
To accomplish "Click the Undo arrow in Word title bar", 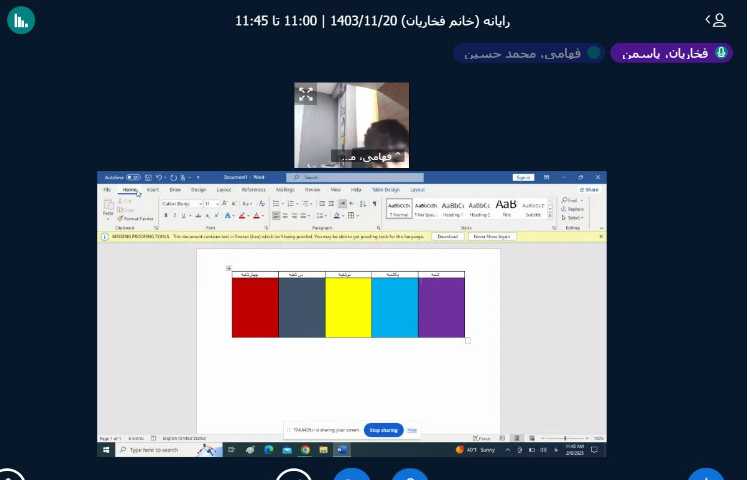I will tap(159, 177).
